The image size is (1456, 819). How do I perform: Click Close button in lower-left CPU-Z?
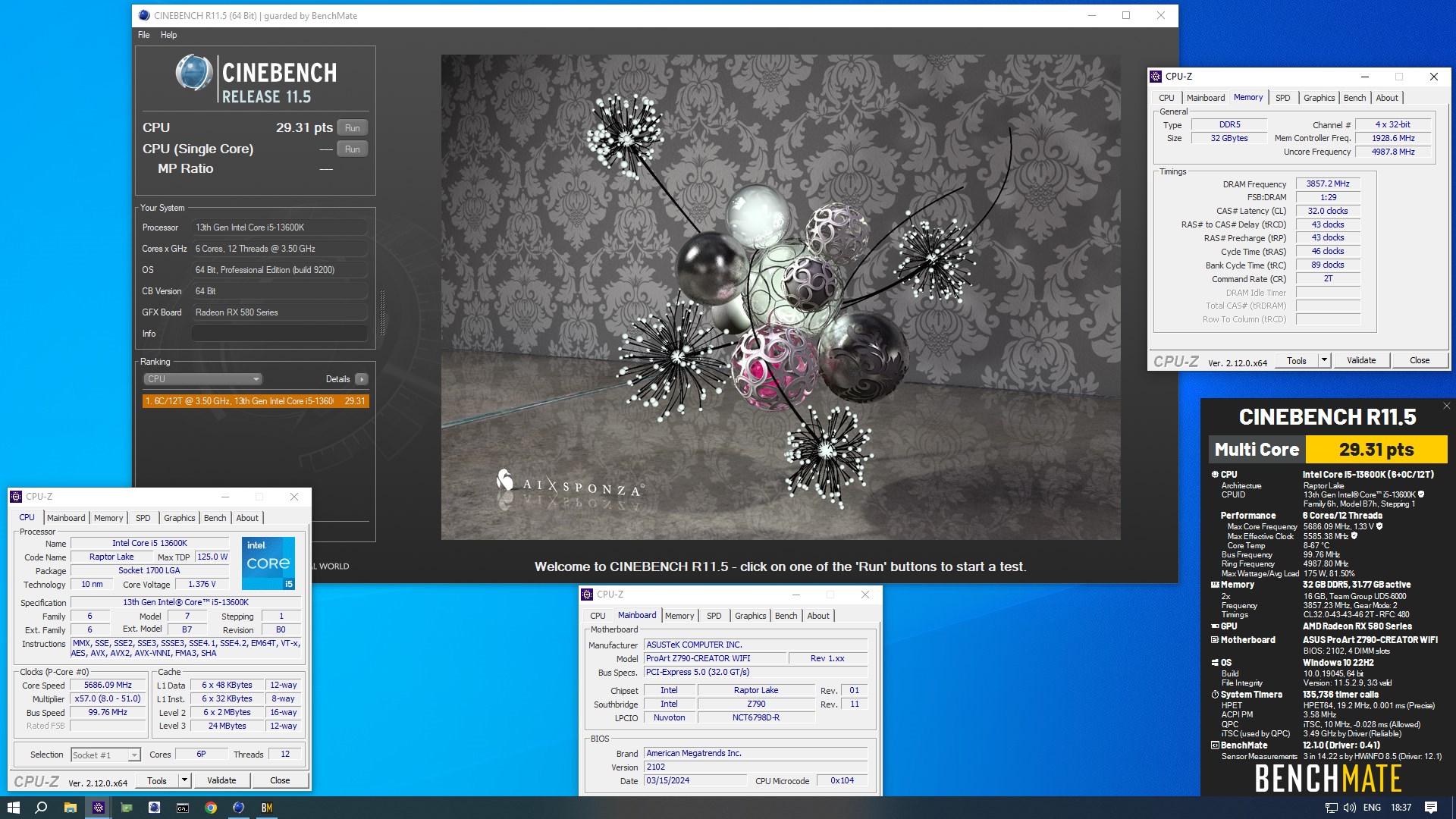pyautogui.click(x=280, y=780)
